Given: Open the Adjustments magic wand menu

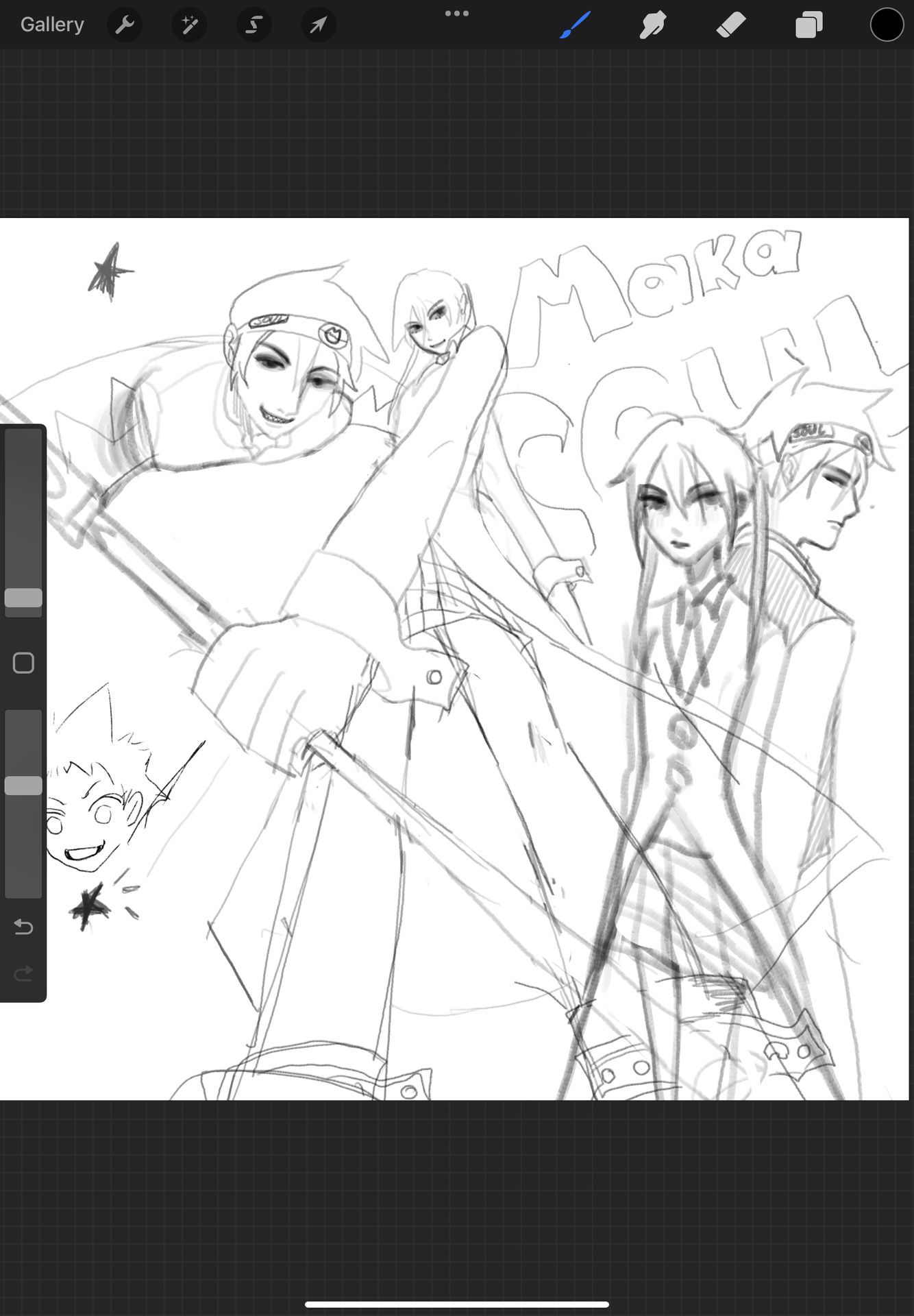Looking at the screenshot, I should click(189, 25).
